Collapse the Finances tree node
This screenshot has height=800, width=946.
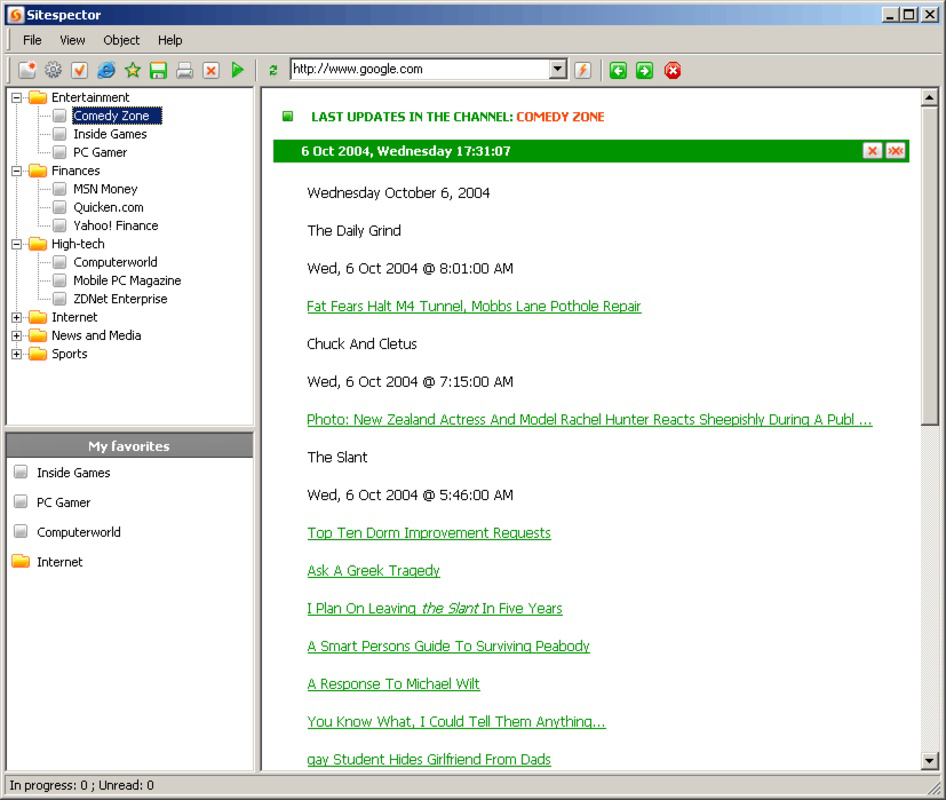click(17, 171)
